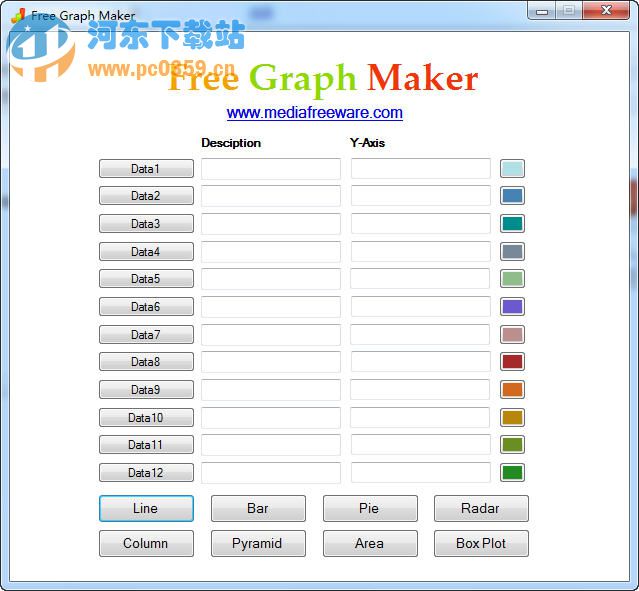This screenshot has height=591, width=639.
Task: Open the teal color swatch for Data3
Action: point(512,223)
